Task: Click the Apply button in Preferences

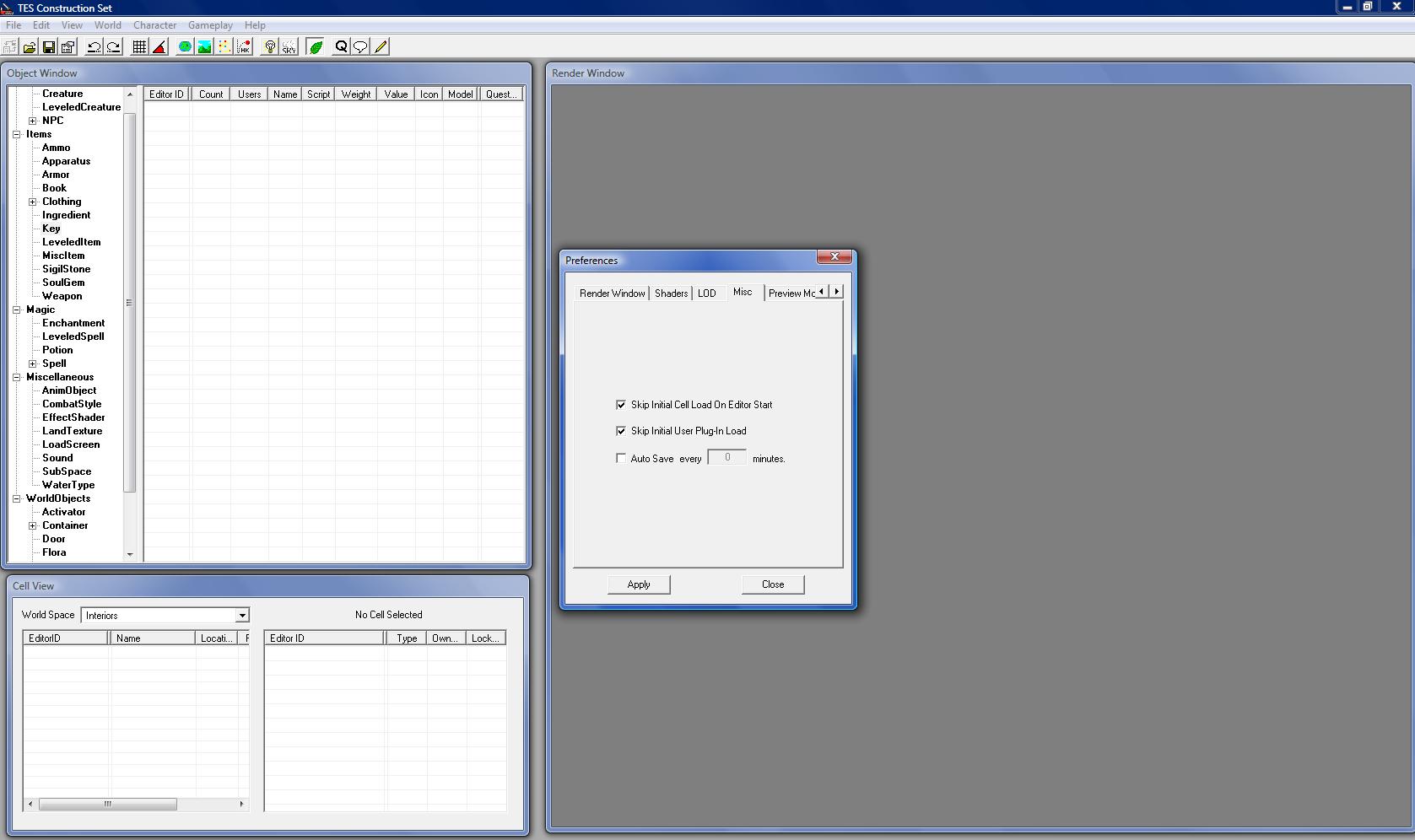Action: (x=639, y=584)
